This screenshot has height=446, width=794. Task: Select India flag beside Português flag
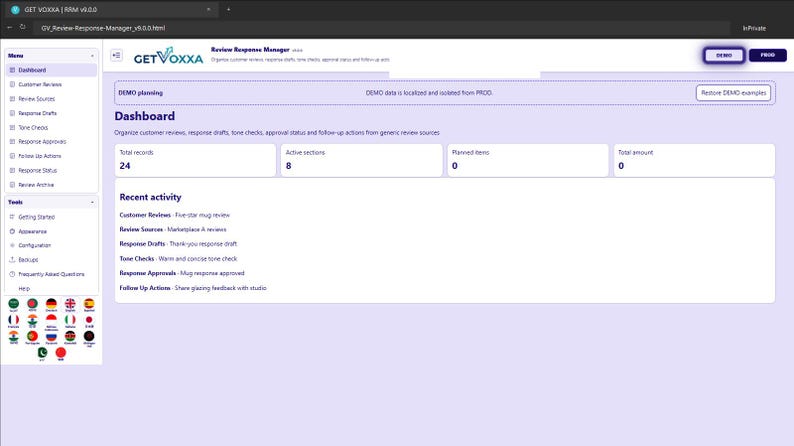[x=14, y=338]
